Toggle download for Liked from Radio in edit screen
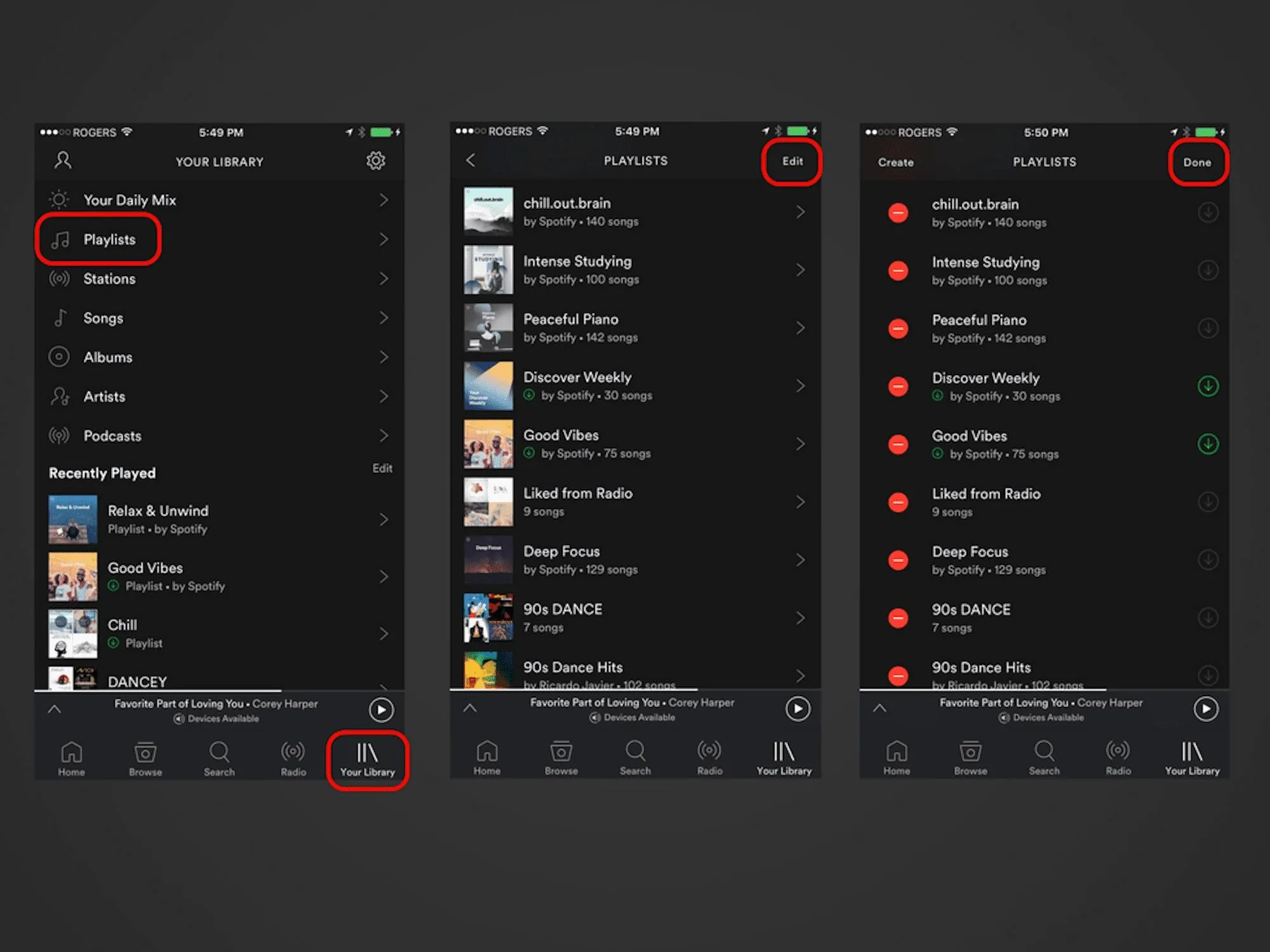The image size is (1270, 952). click(x=1208, y=501)
